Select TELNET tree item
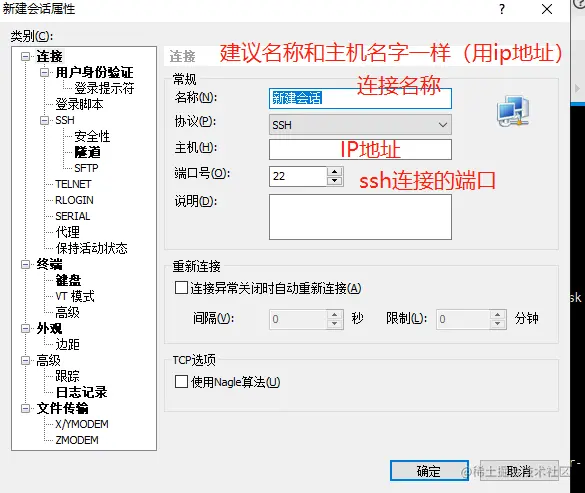The image size is (585, 493). pyautogui.click(x=73, y=184)
